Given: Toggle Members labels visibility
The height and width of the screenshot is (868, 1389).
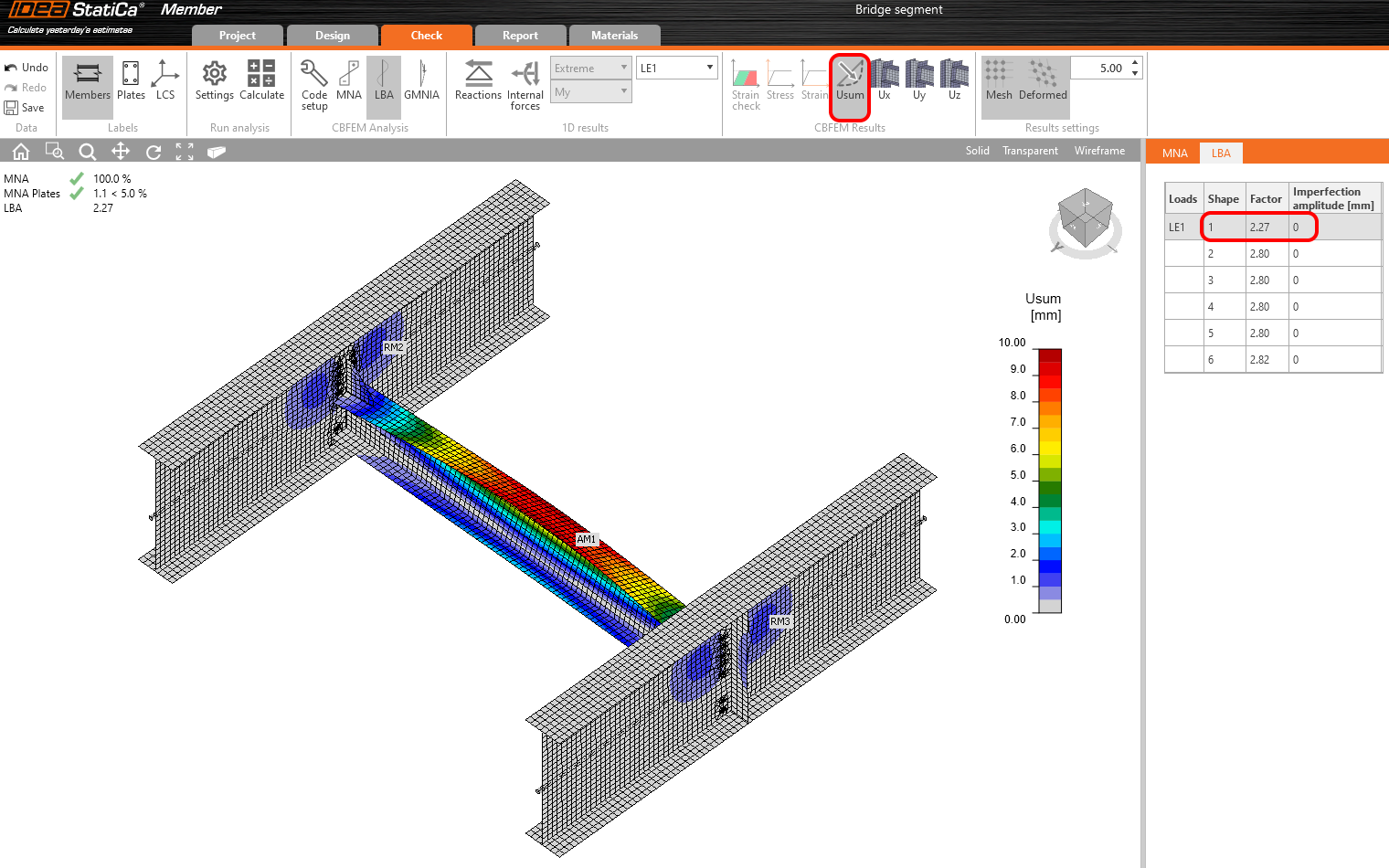Looking at the screenshot, I should [x=88, y=80].
